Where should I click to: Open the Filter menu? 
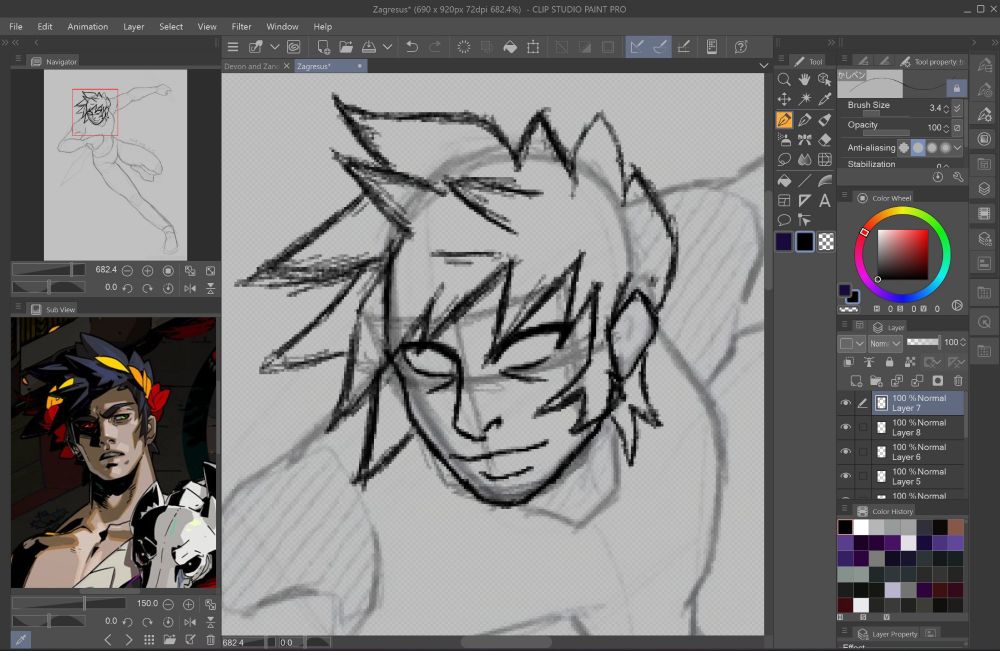pyautogui.click(x=241, y=27)
